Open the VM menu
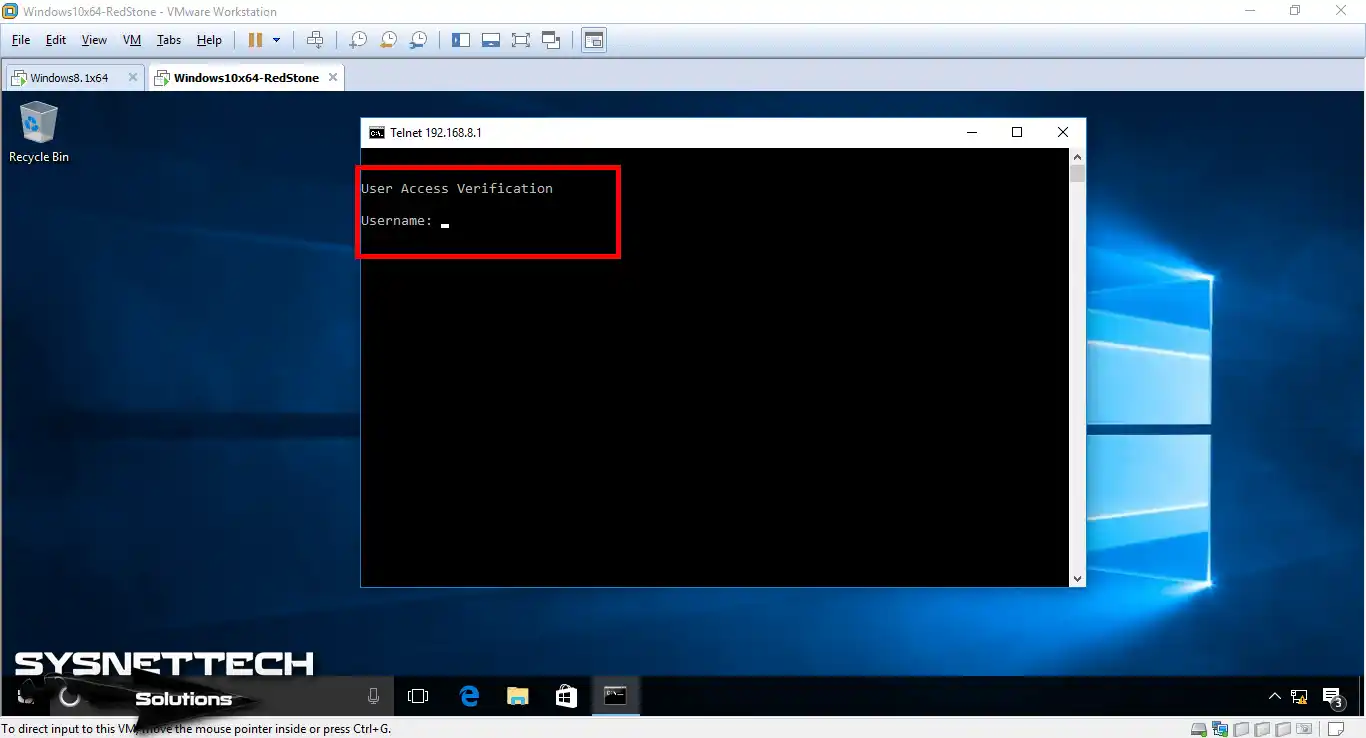Viewport: 1366px width, 738px height. pos(131,40)
